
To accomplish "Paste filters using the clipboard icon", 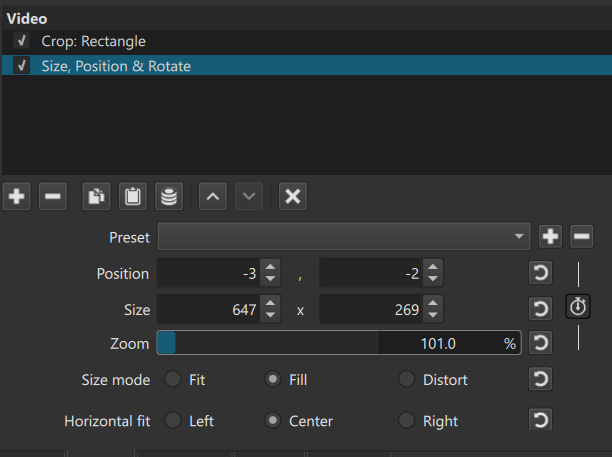I will click(132, 197).
